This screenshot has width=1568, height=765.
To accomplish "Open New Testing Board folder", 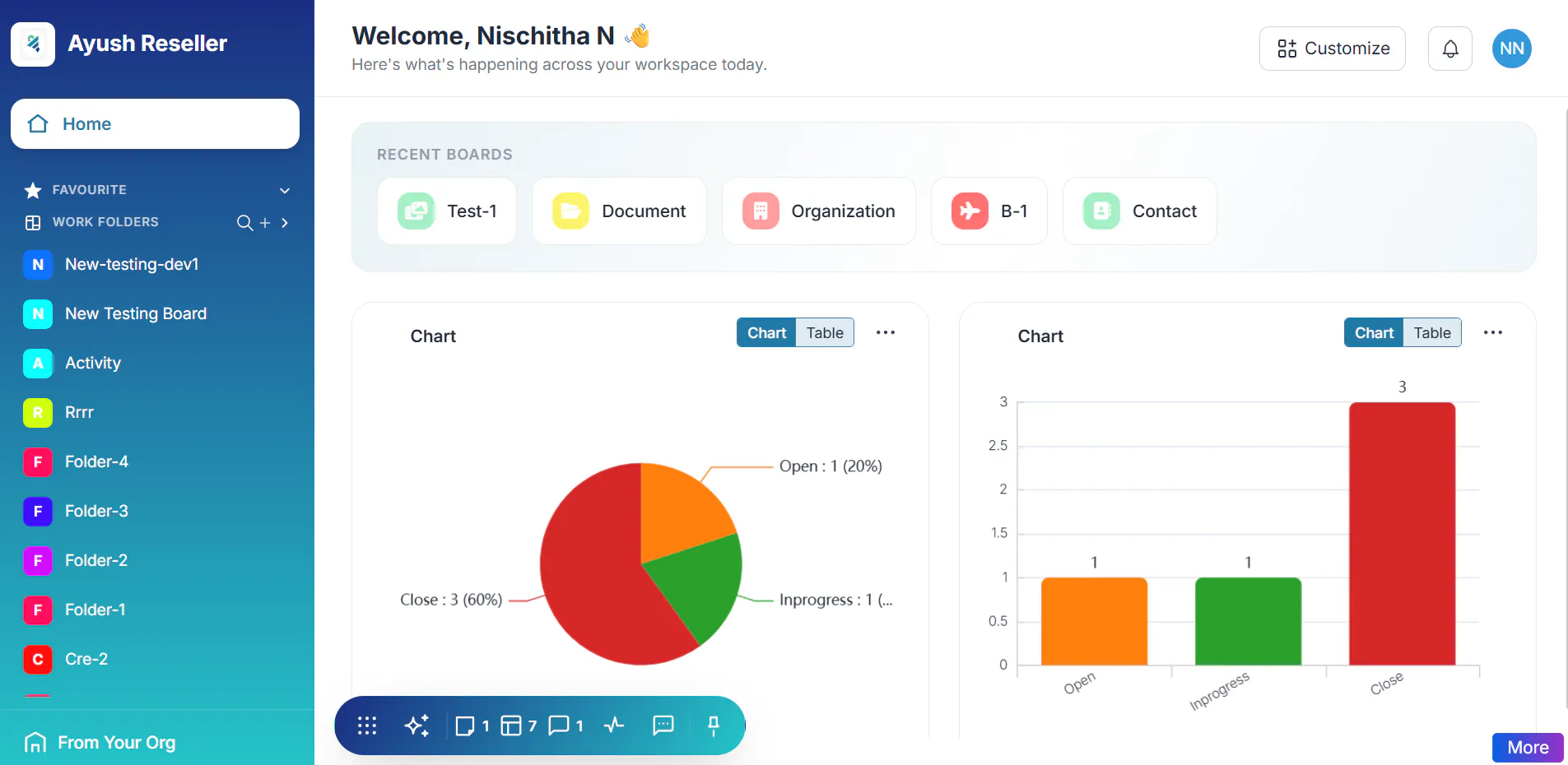I will coord(156,313).
